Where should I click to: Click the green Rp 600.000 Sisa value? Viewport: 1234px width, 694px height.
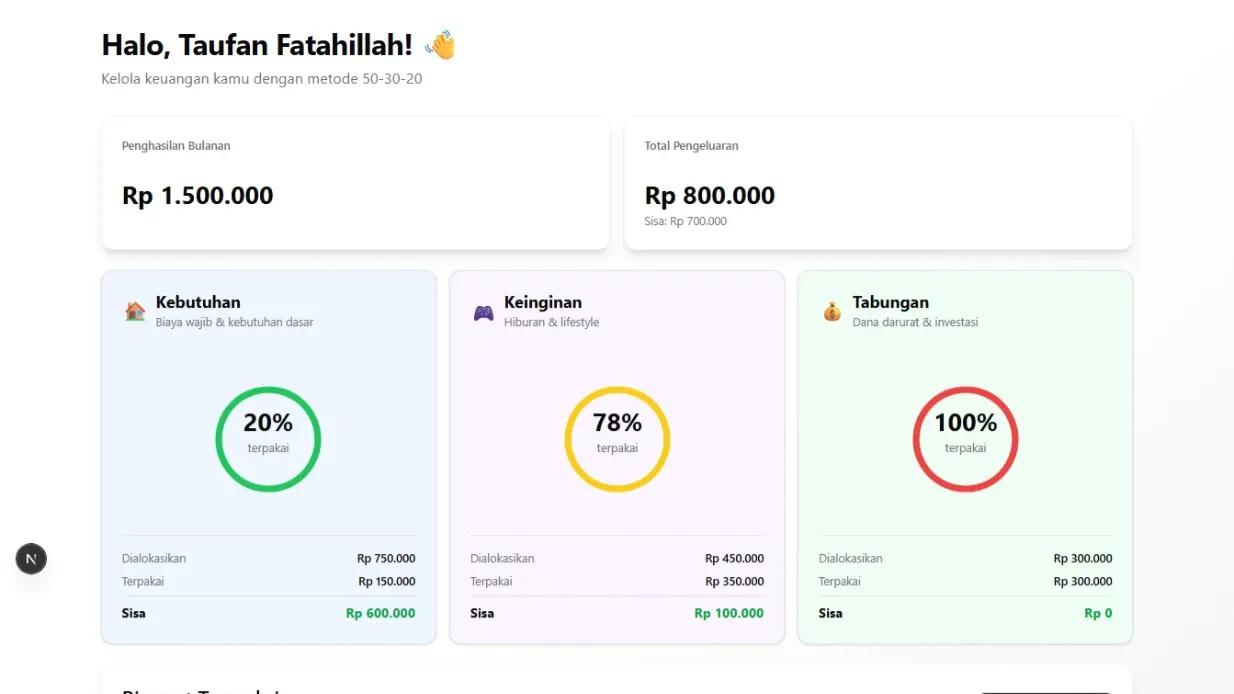pos(381,613)
